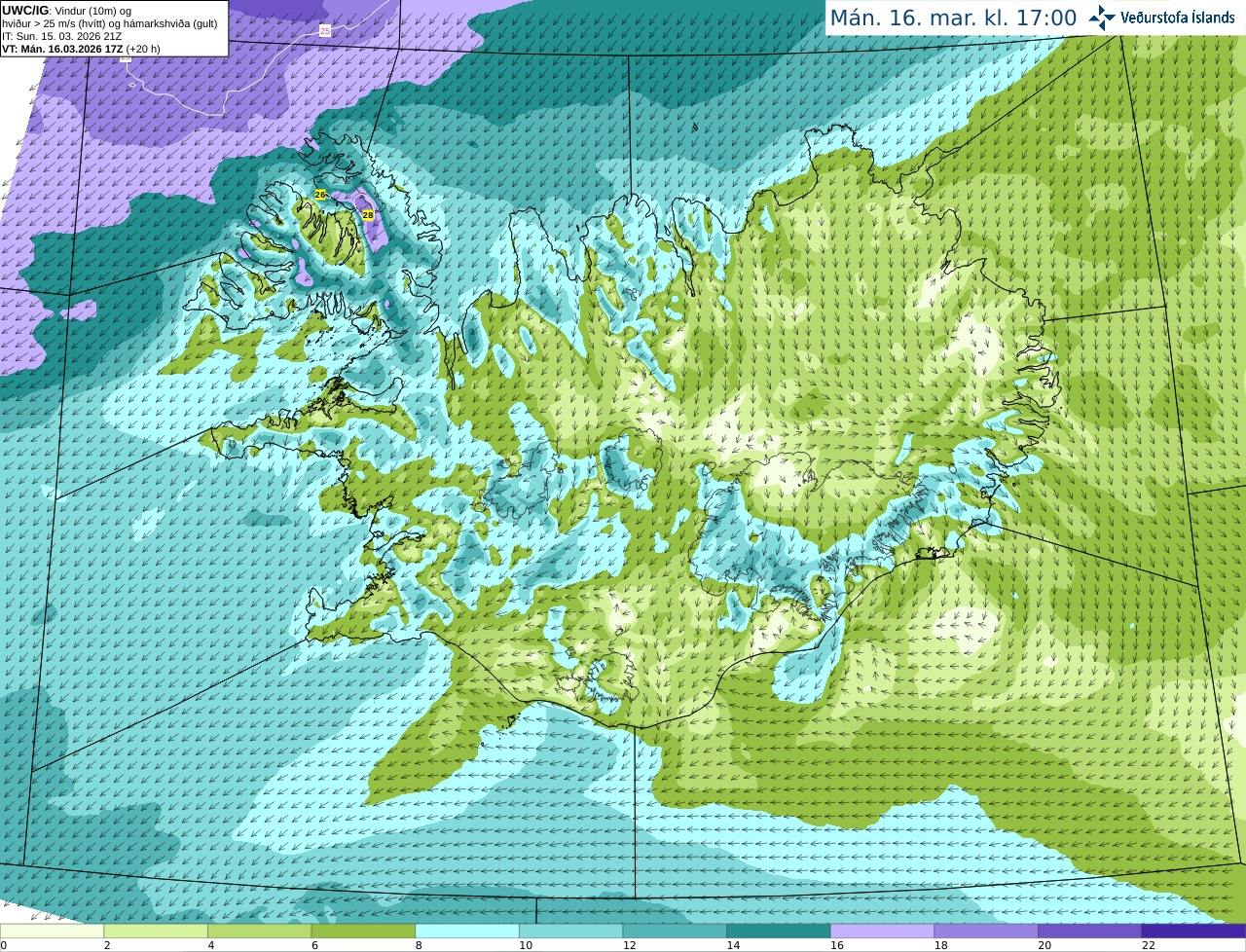Click the 'hviður > 25 m/s' description line
This screenshot has width=1246, height=952.
tap(110, 23)
